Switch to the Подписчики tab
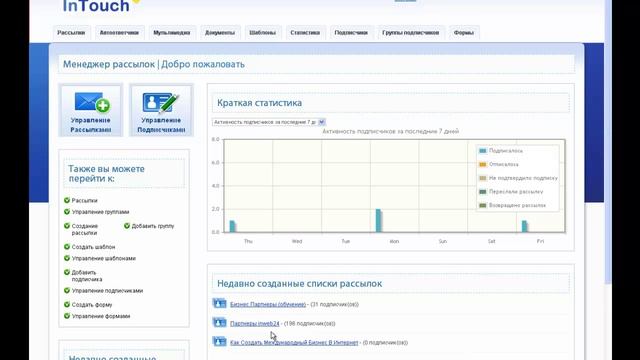The height and width of the screenshot is (360, 640). tap(351, 33)
